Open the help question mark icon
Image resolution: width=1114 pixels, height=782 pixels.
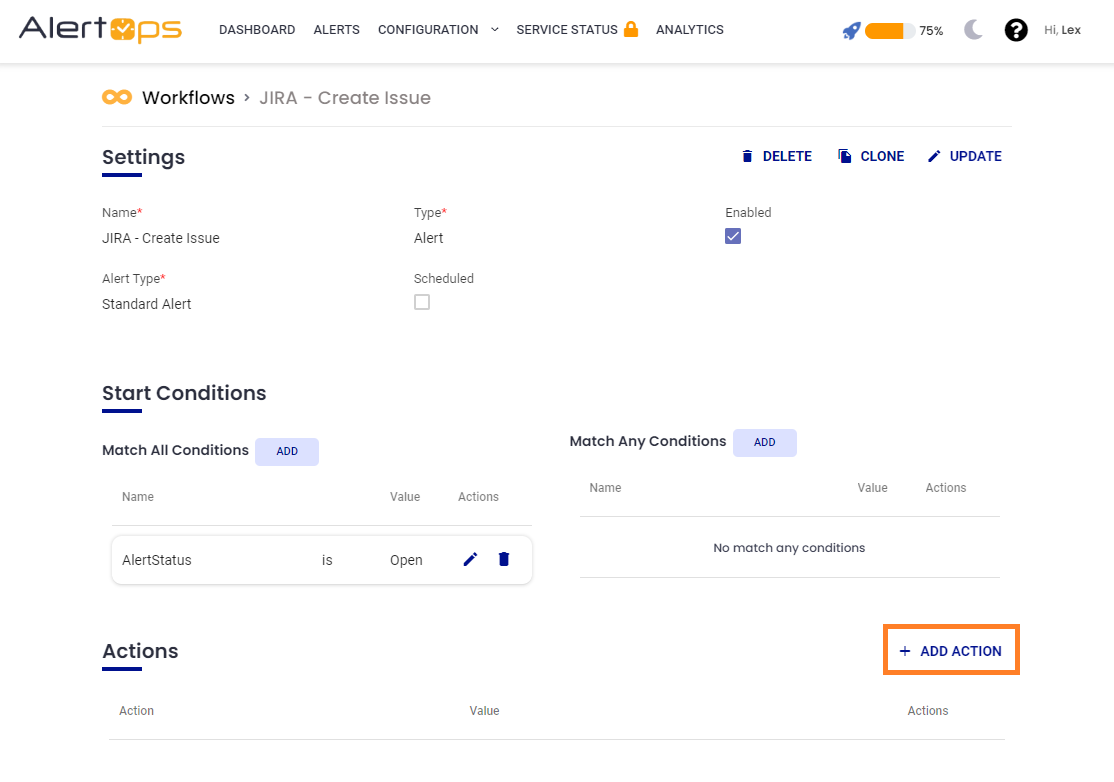point(1016,30)
